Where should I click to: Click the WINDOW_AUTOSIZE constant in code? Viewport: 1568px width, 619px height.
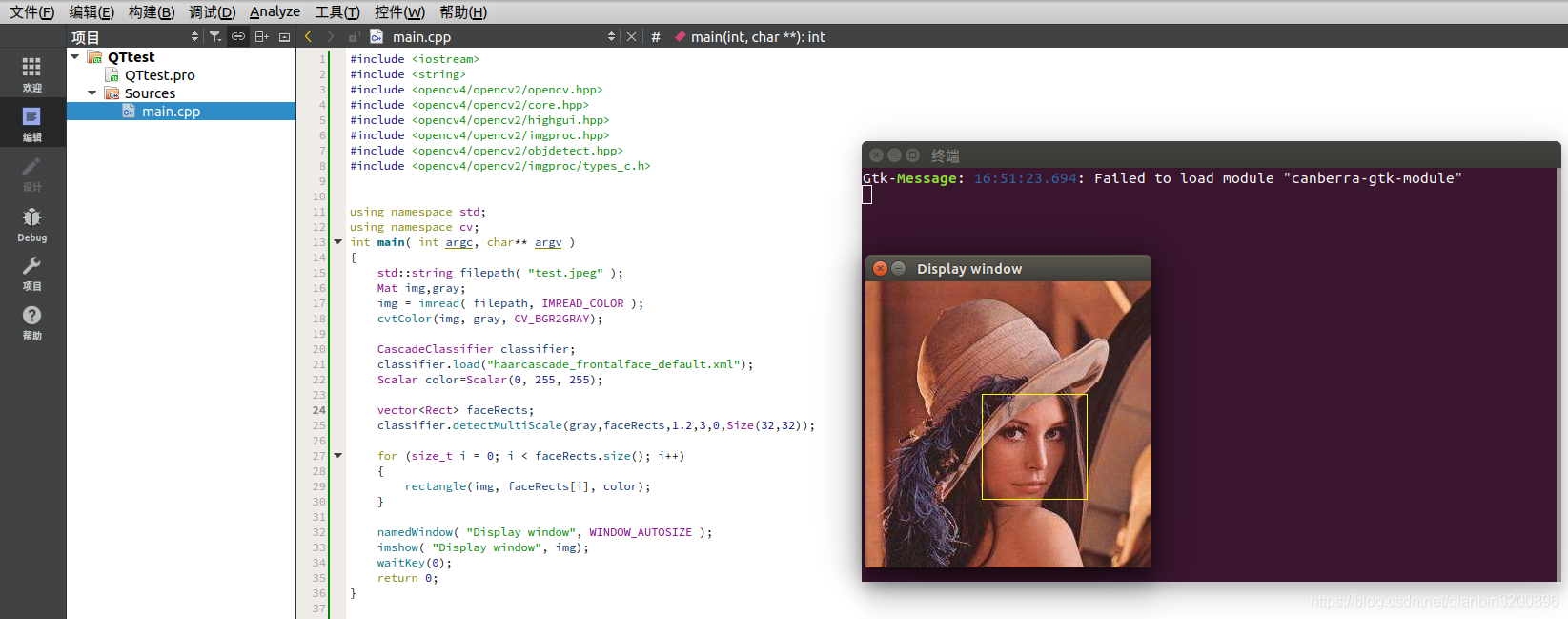point(641,532)
